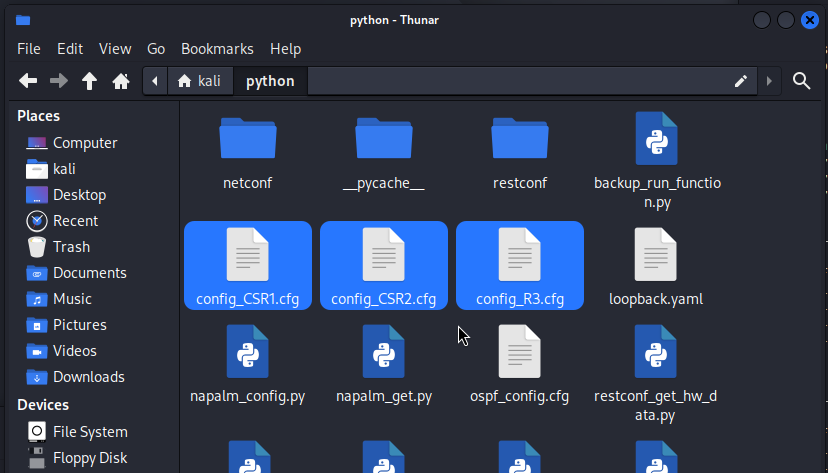Click the Places sidebar heading

(x=39, y=116)
